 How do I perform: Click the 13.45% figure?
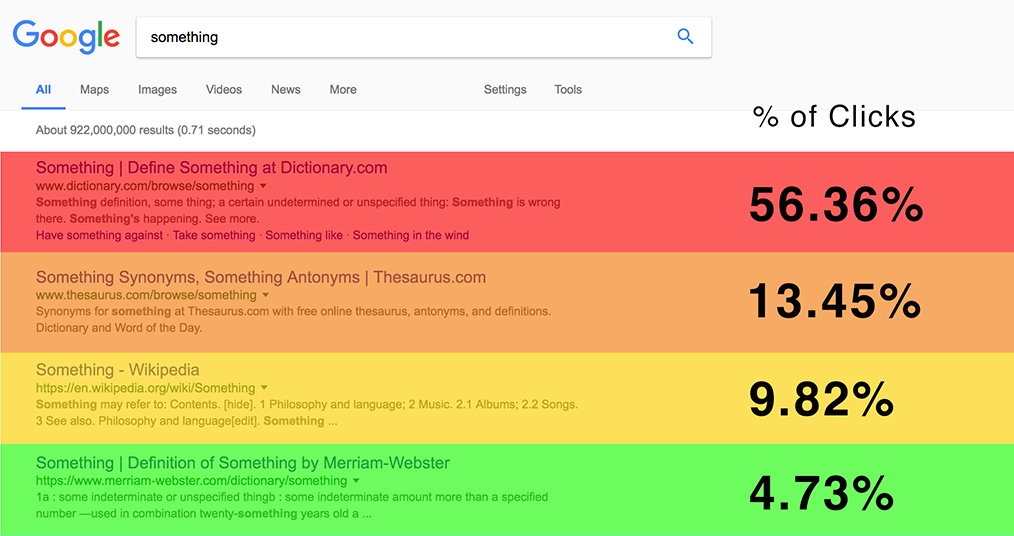[x=835, y=301]
